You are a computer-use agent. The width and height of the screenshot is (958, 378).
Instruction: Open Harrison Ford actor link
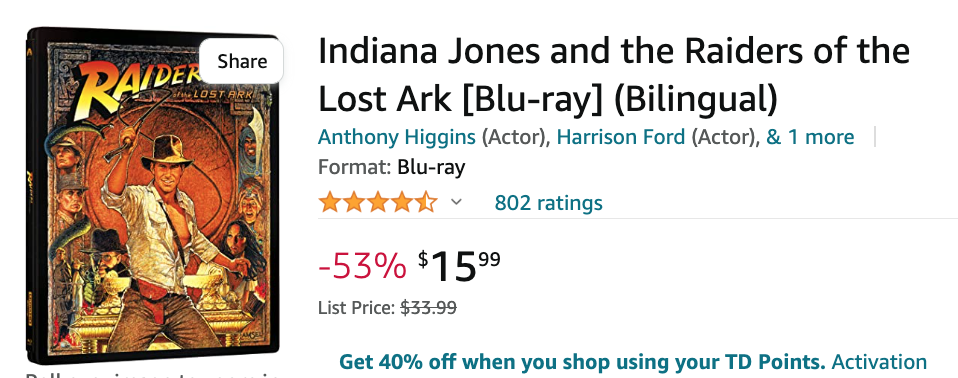(x=621, y=137)
